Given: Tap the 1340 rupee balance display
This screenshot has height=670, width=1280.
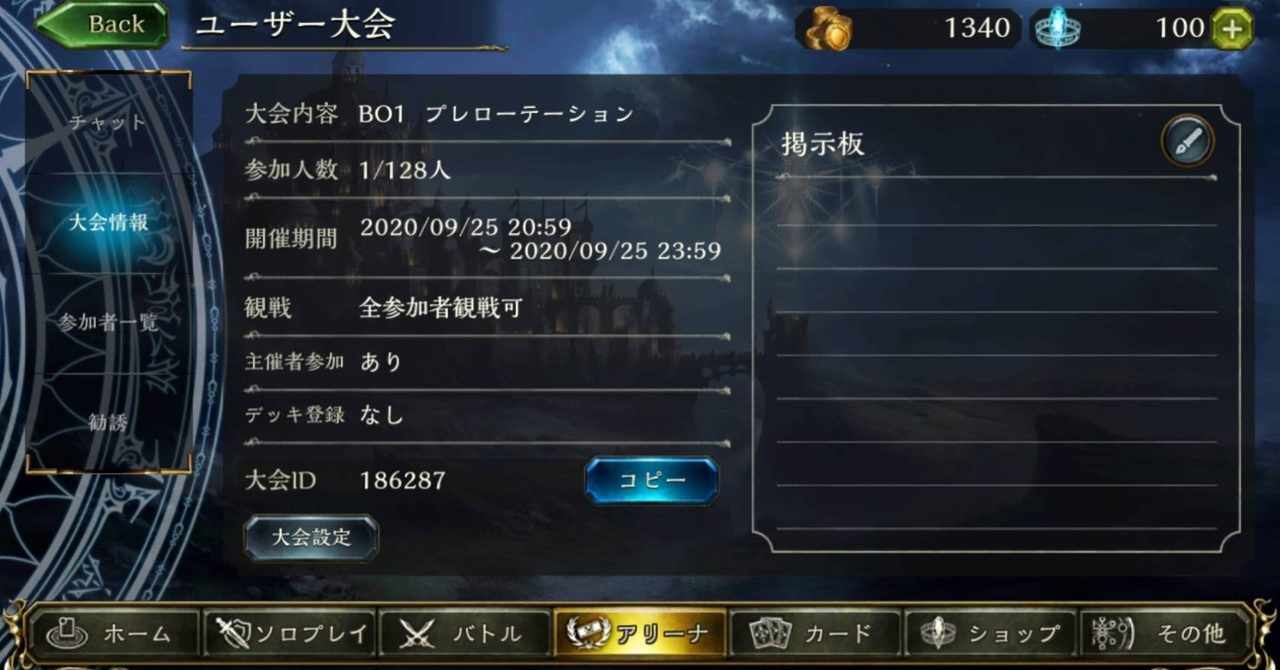Looking at the screenshot, I should click(x=910, y=29).
